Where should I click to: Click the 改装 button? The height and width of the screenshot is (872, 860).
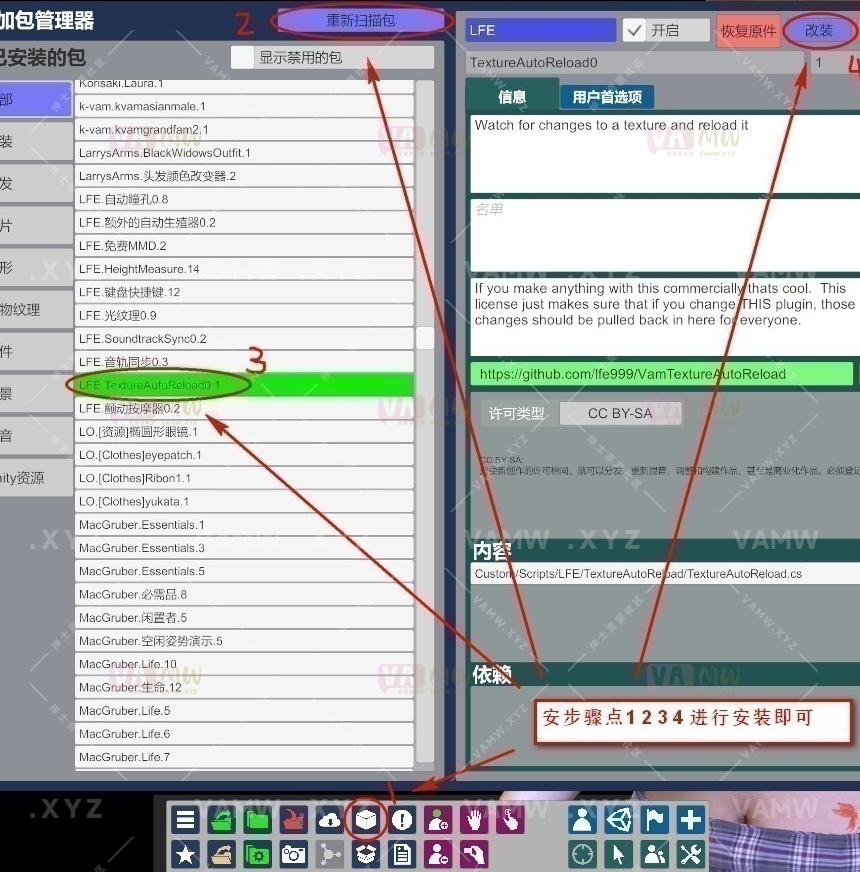coord(819,31)
